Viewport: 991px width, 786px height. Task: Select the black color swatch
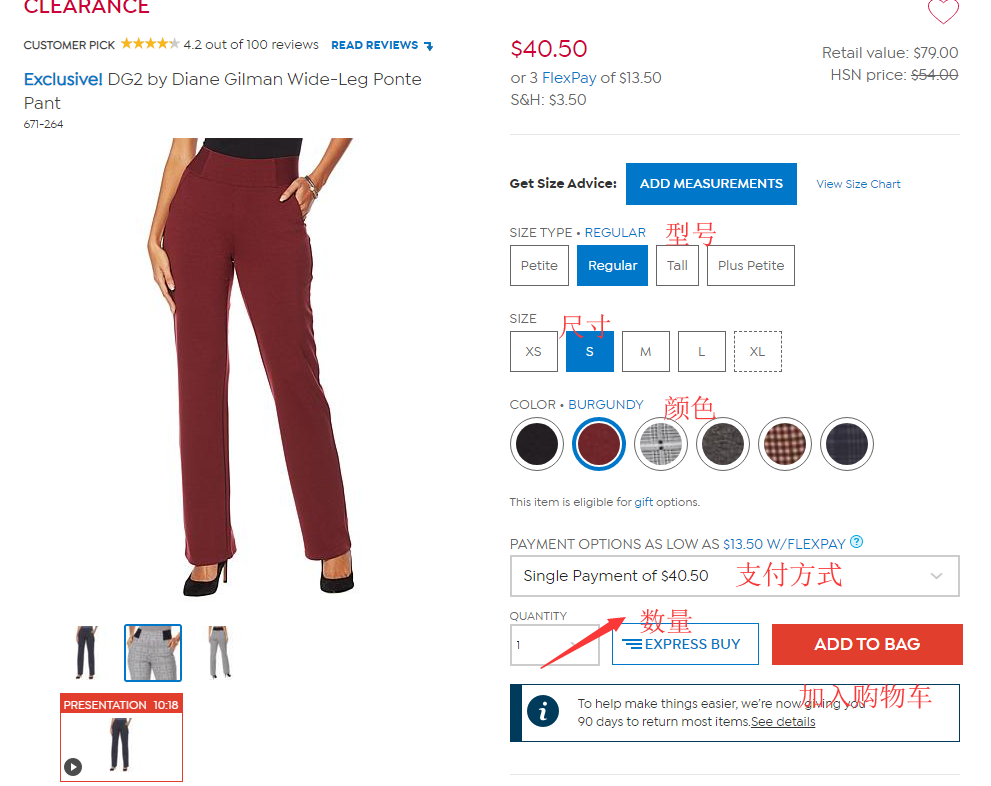click(x=537, y=444)
